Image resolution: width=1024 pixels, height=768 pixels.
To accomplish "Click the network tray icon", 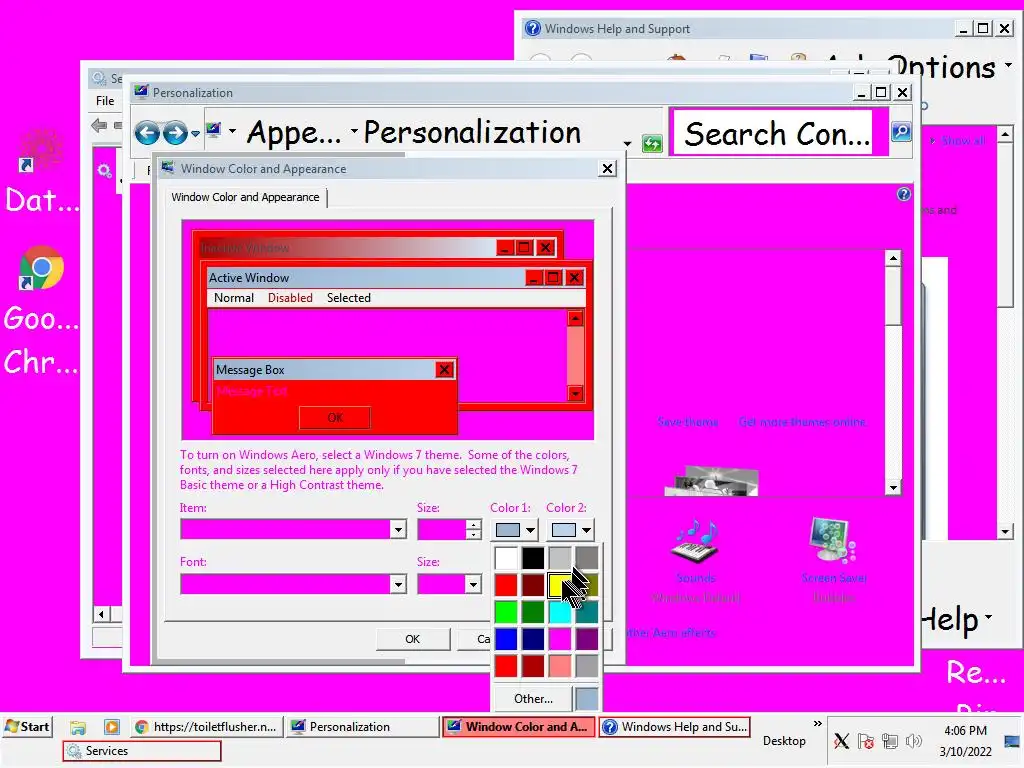I will [x=889, y=741].
